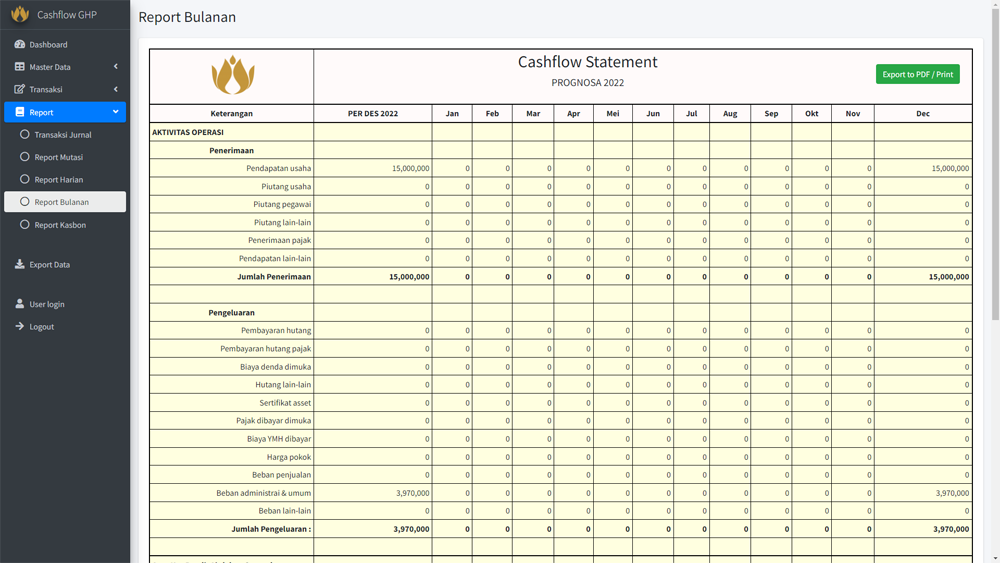The image size is (1000, 563).
Task: Click the Dashboard gauge icon
Action: (19, 44)
